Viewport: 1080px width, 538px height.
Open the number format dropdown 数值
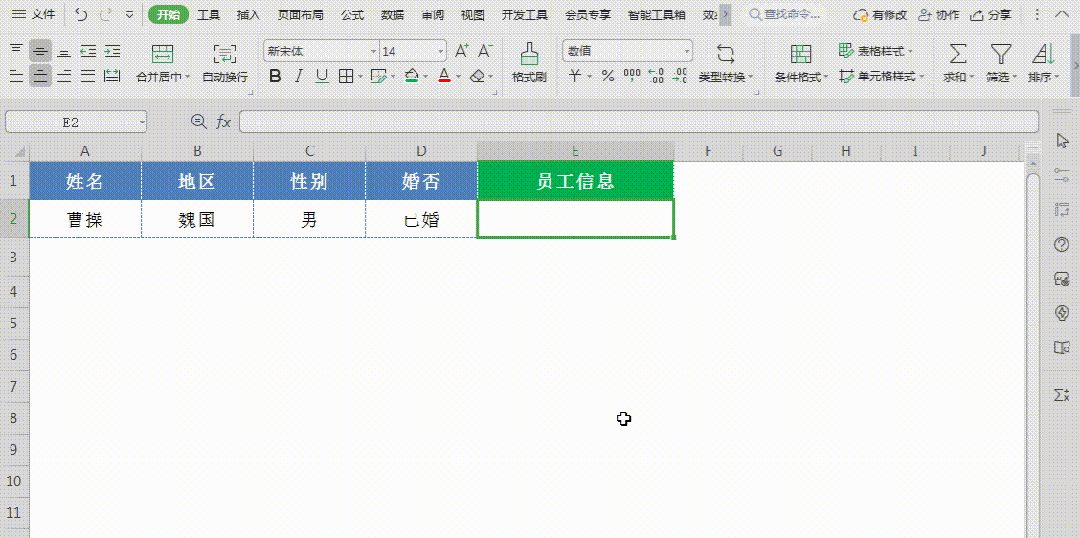coord(627,50)
